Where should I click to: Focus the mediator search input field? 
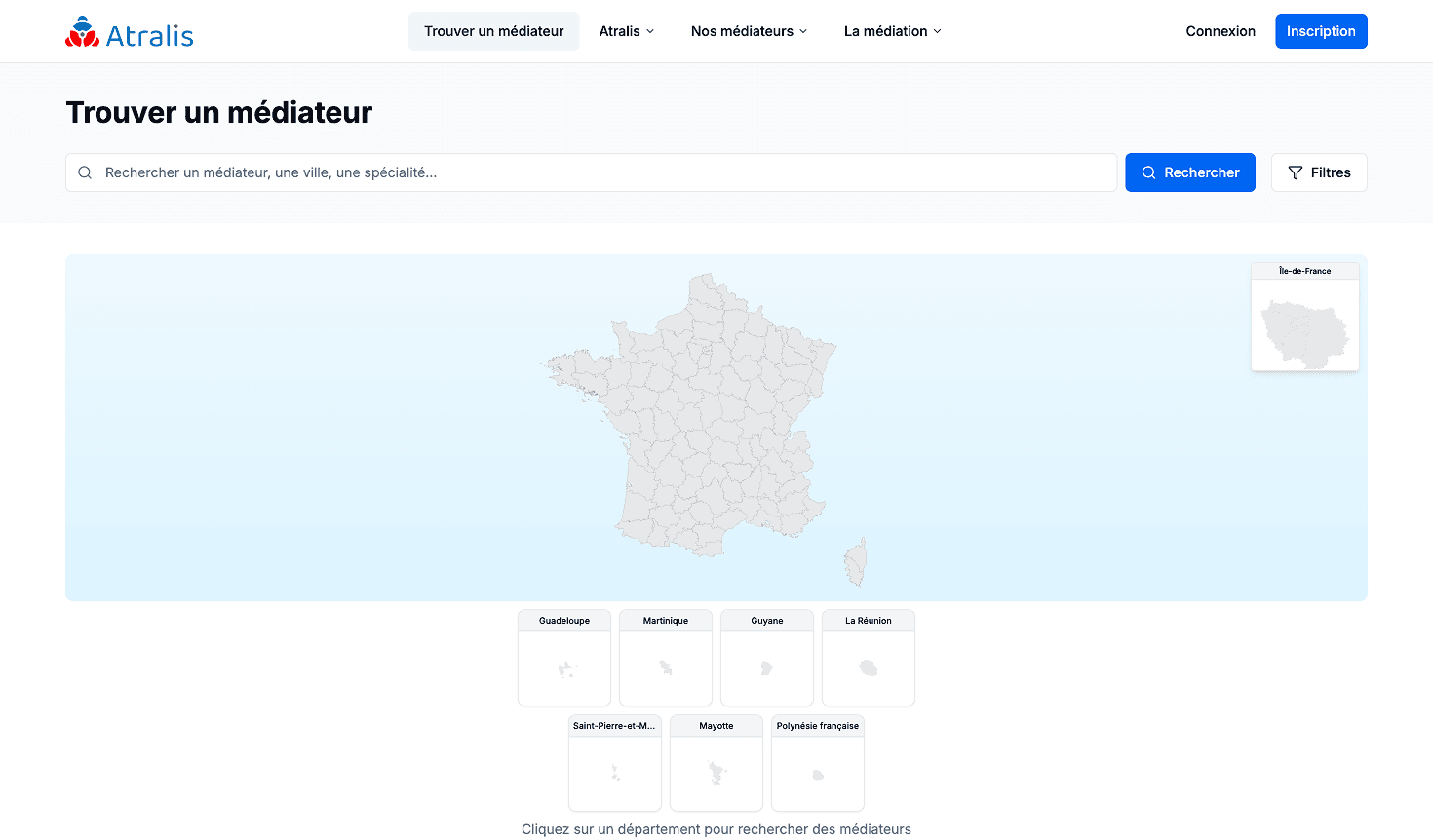[592, 172]
